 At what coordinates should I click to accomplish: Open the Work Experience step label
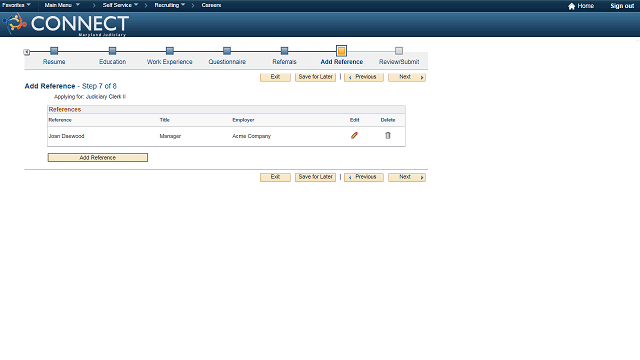point(169,62)
